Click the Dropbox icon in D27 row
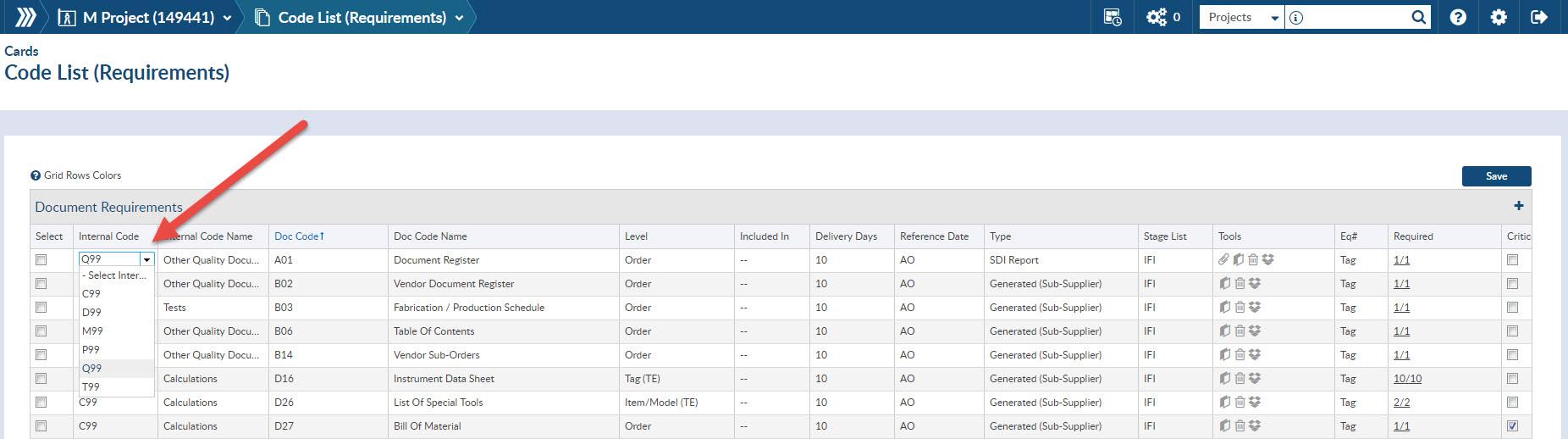Screen dimensions: 1568x439 [1255, 425]
